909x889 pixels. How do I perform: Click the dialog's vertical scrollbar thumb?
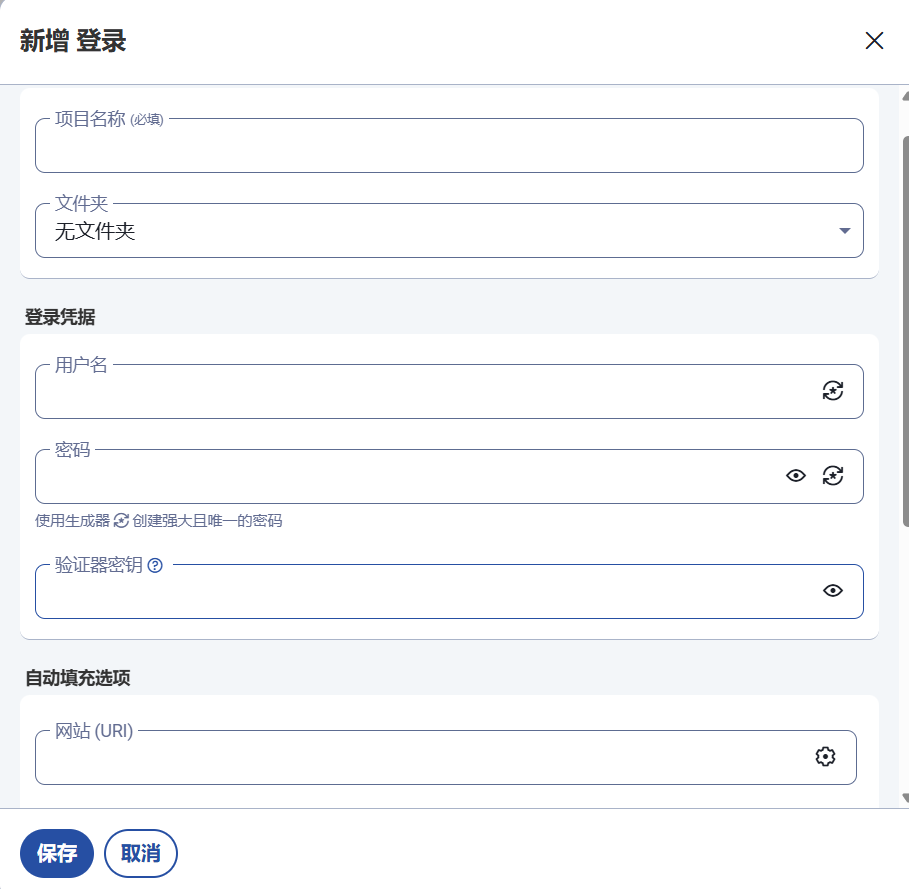(x=905, y=330)
